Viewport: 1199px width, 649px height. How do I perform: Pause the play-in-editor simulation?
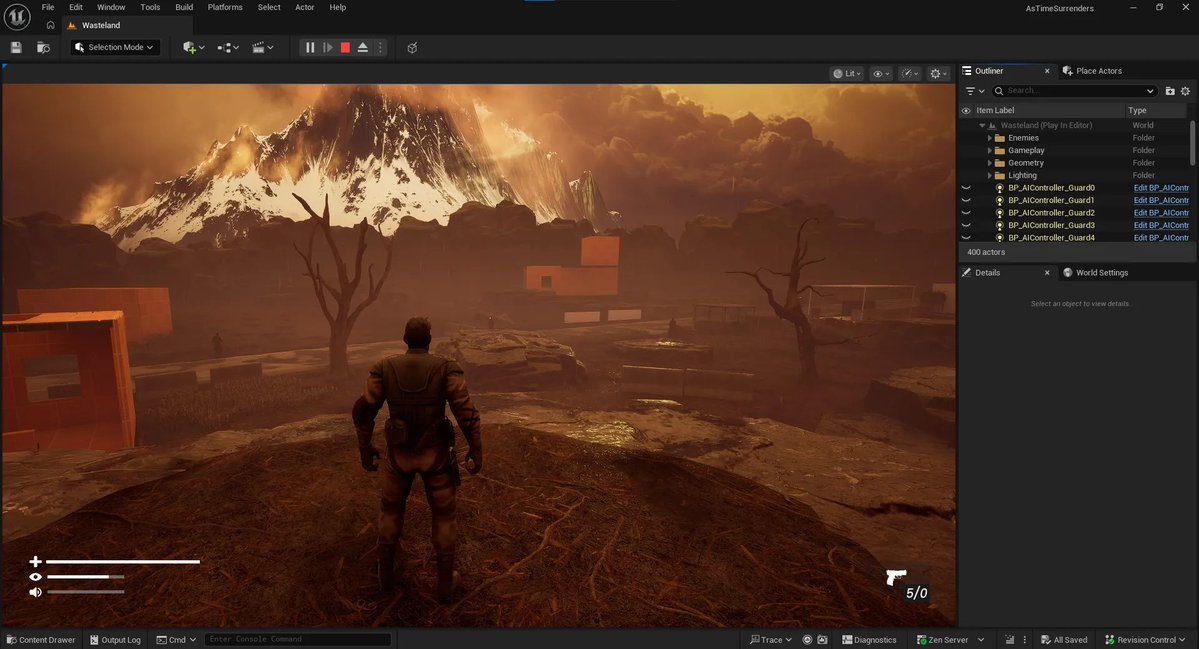[310, 47]
